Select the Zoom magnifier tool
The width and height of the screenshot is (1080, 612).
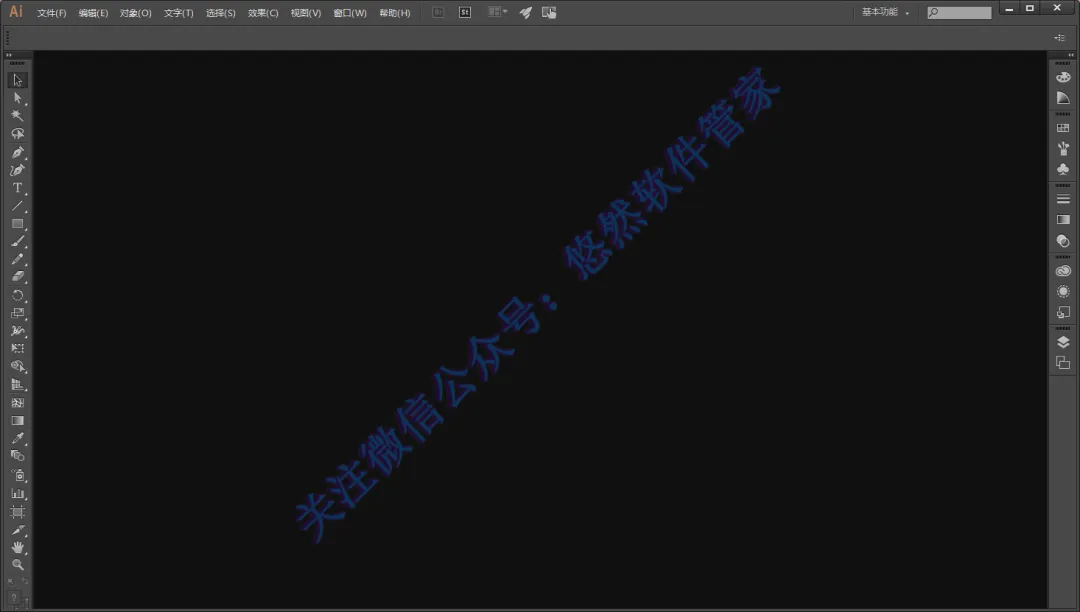pos(17,565)
